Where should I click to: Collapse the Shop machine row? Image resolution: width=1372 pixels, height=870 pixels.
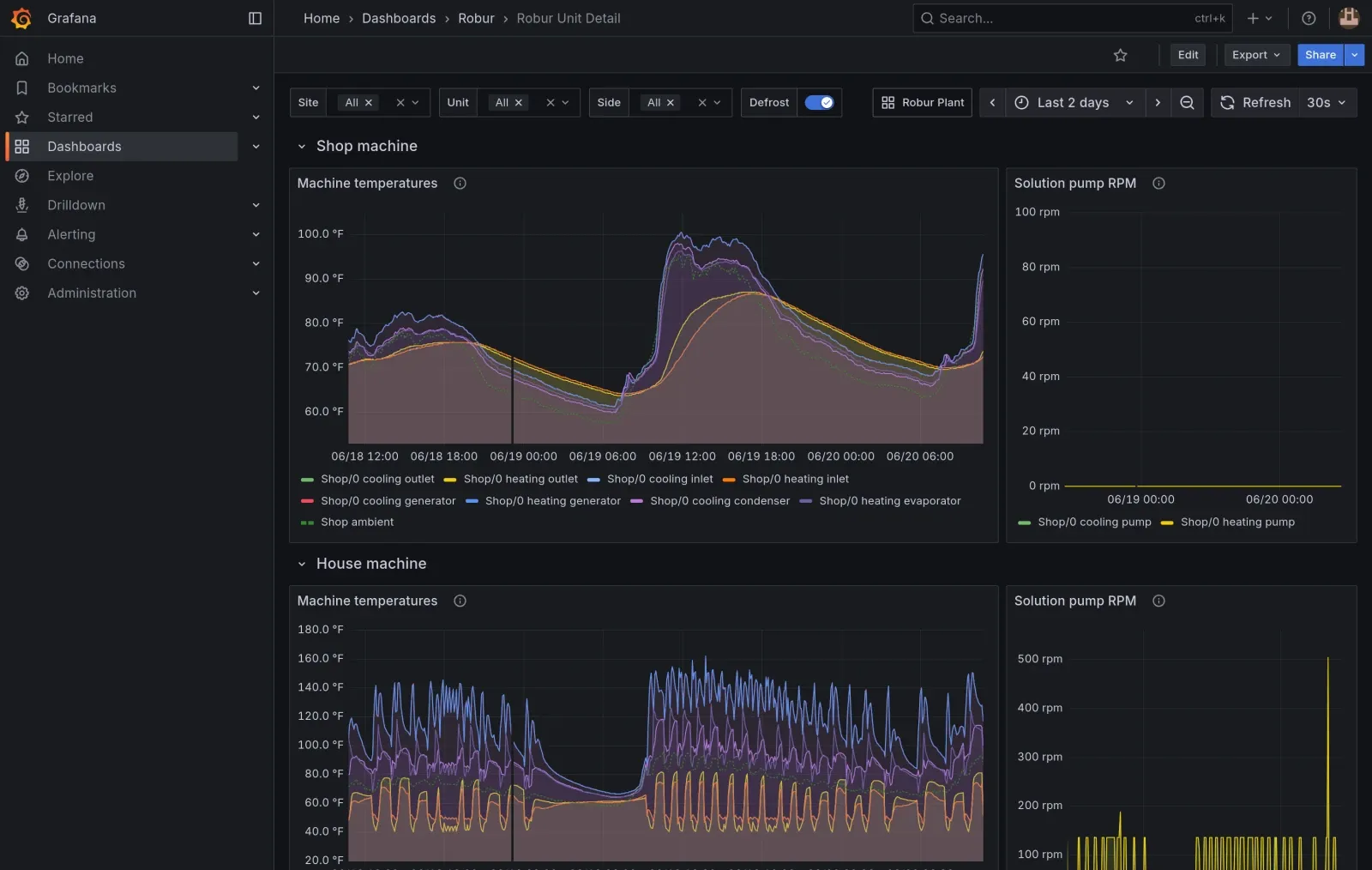[x=302, y=147]
